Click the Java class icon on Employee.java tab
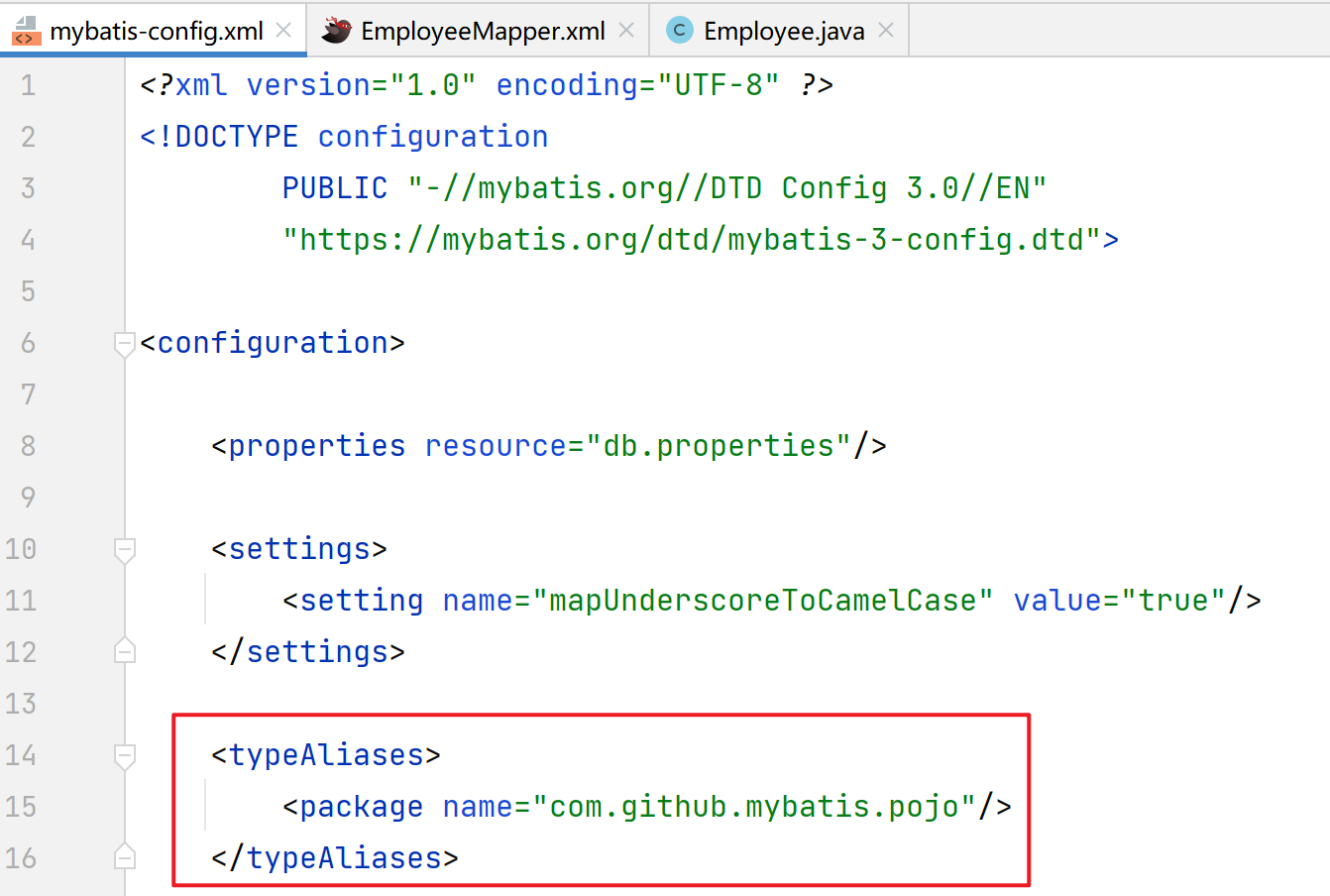This screenshot has height=896, width=1330. [x=679, y=30]
